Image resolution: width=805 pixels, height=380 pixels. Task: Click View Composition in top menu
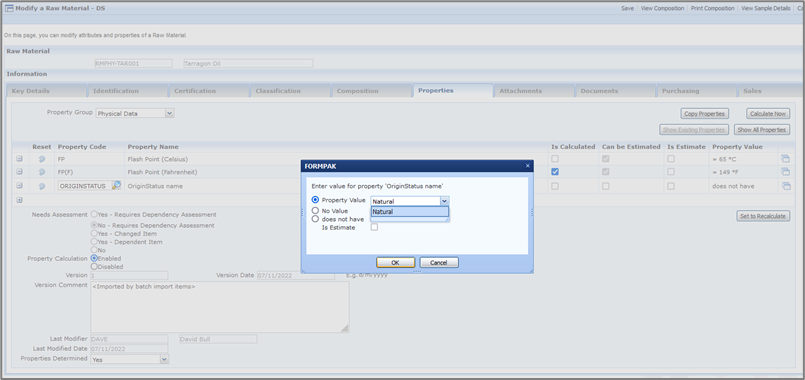point(662,8)
